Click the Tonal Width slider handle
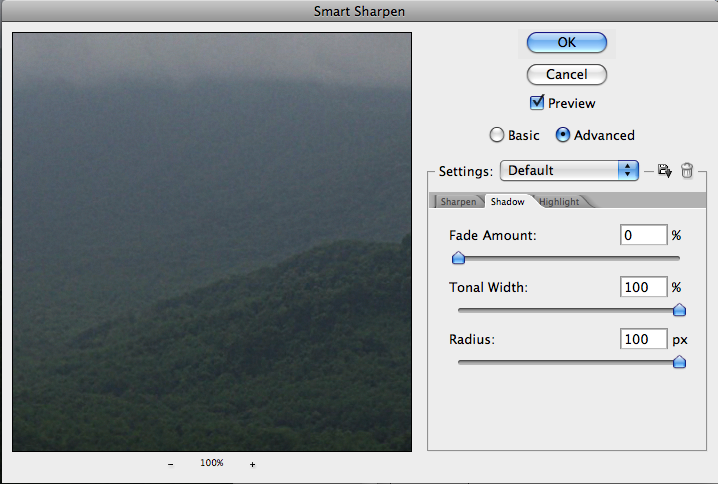 coord(679,310)
